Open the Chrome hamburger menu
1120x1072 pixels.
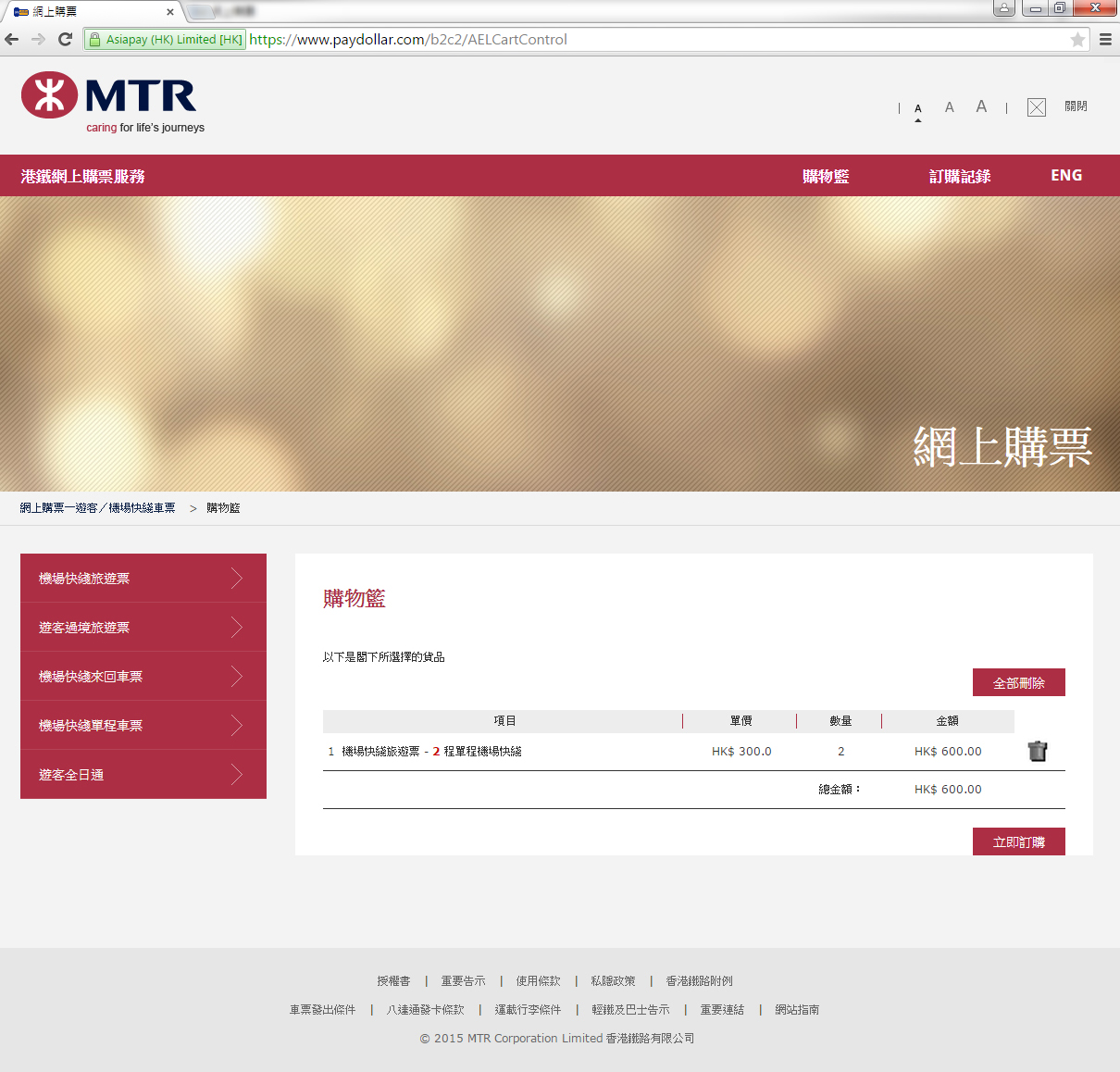click(x=1105, y=40)
